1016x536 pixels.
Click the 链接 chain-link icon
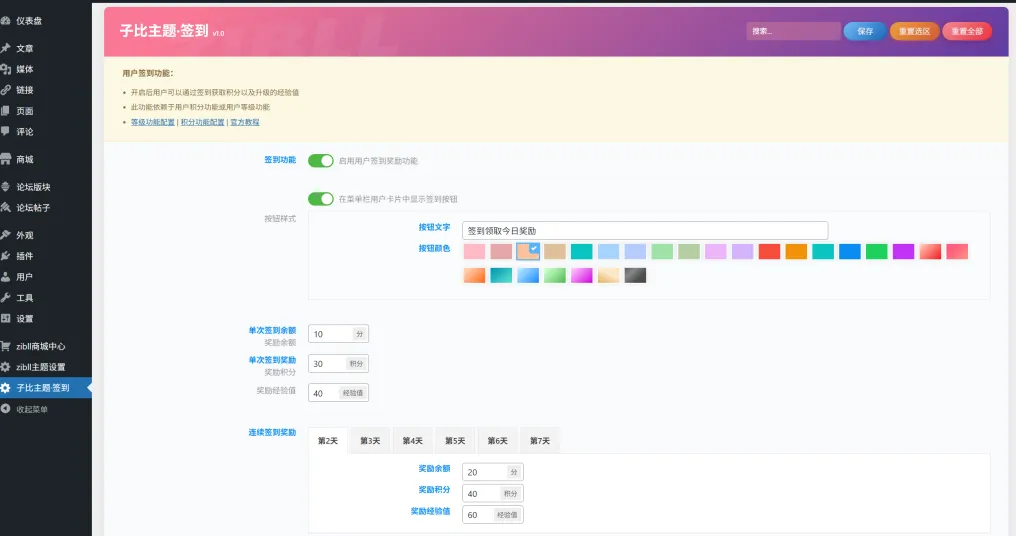[x=5, y=90]
